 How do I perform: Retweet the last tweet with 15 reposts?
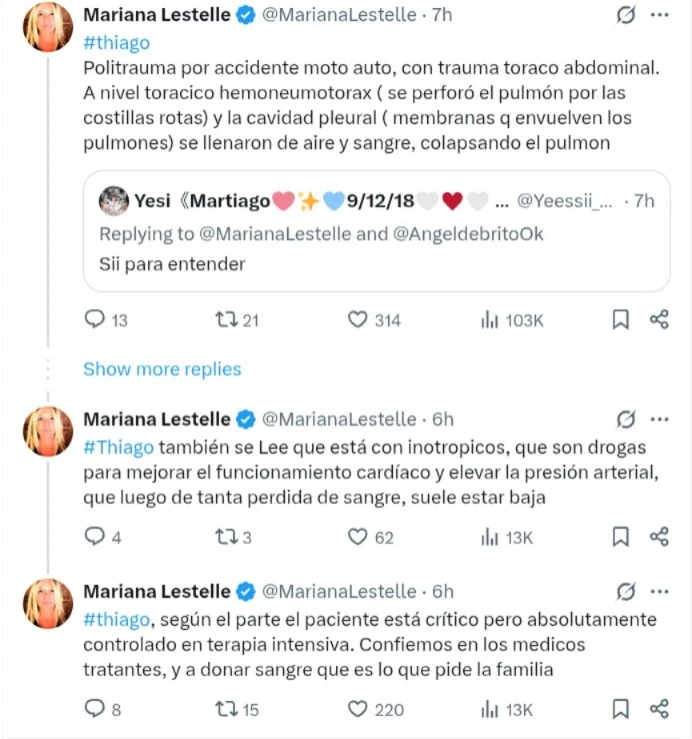(226, 709)
